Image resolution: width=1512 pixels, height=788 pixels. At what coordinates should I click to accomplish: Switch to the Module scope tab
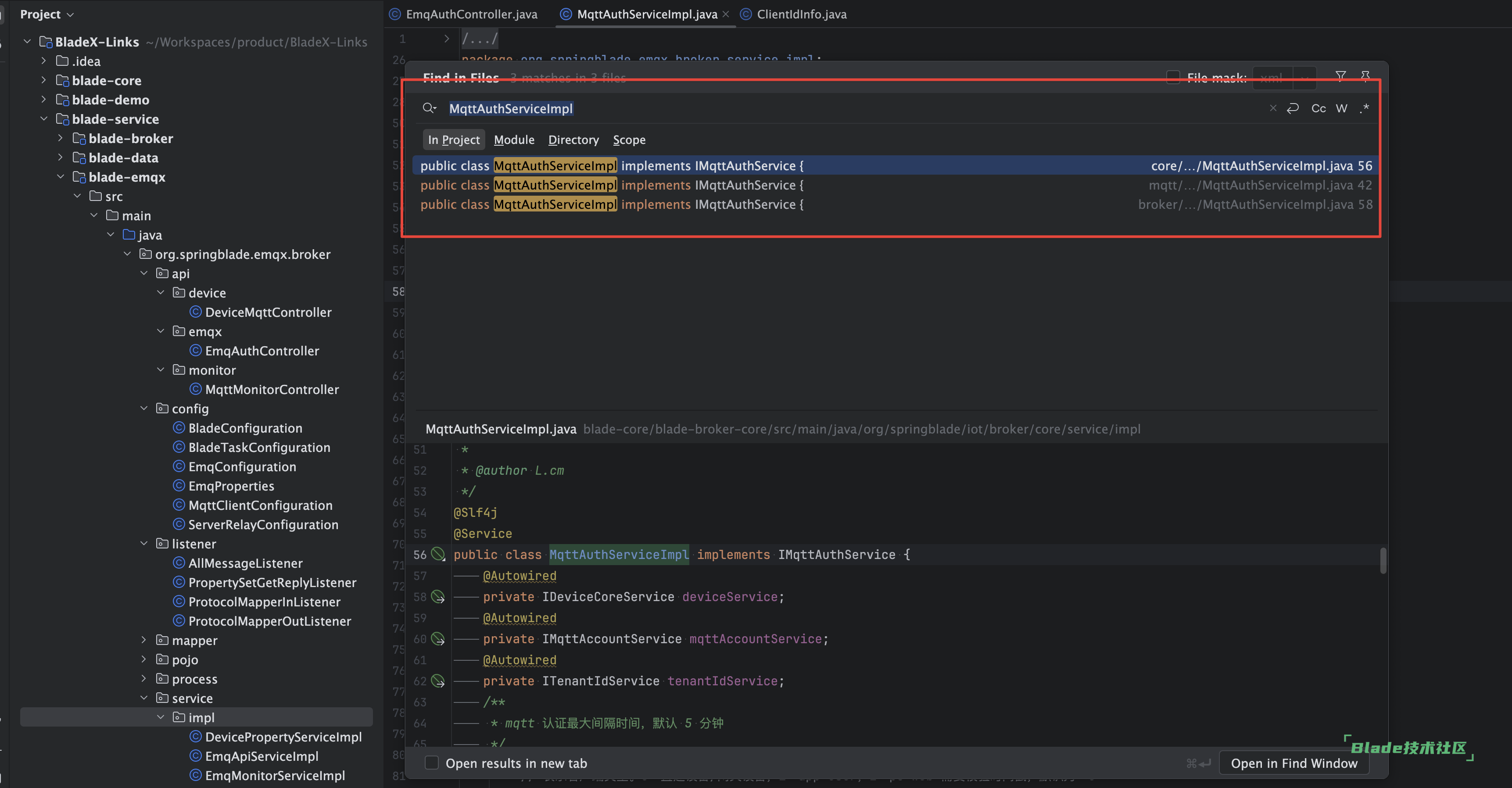coord(514,140)
